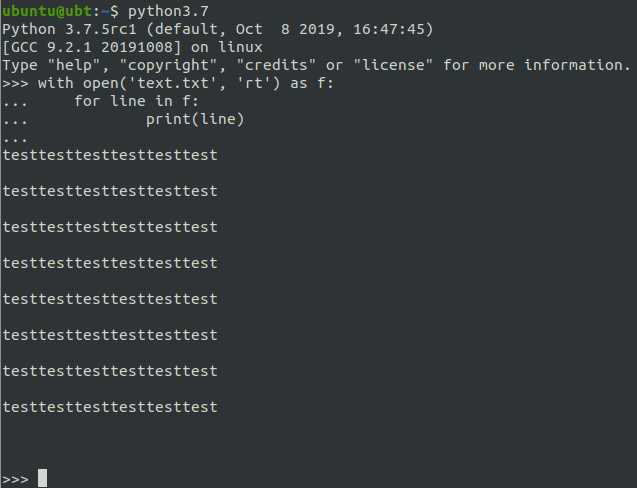The height and width of the screenshot is (488, 637).
Task: Click the last testtest output line
Action: (x=110, y=407)
